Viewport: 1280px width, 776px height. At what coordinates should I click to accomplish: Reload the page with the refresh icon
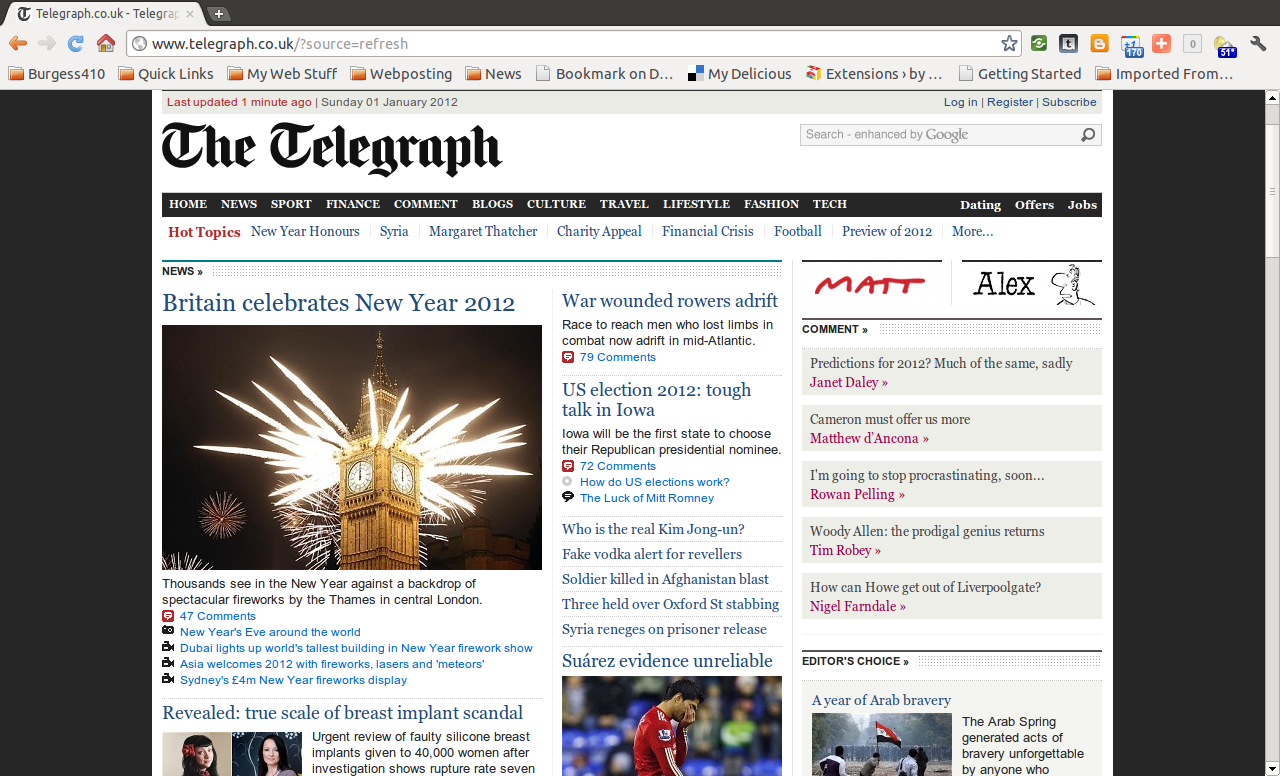pyautogui.click(x=75, y=43)
